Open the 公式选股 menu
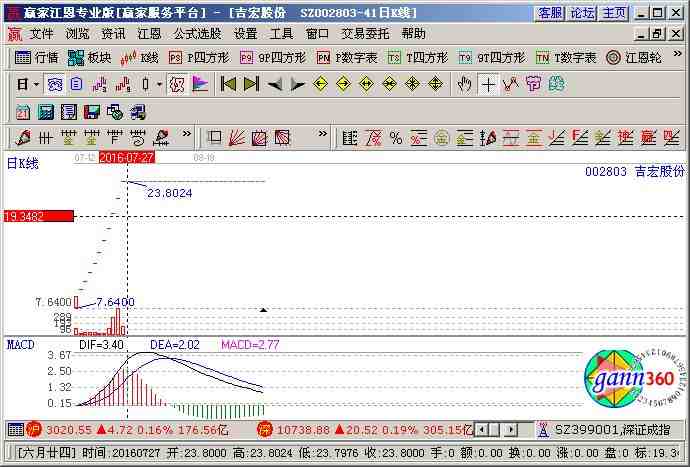Screen dimensions: 690x467 pos(198,33)
